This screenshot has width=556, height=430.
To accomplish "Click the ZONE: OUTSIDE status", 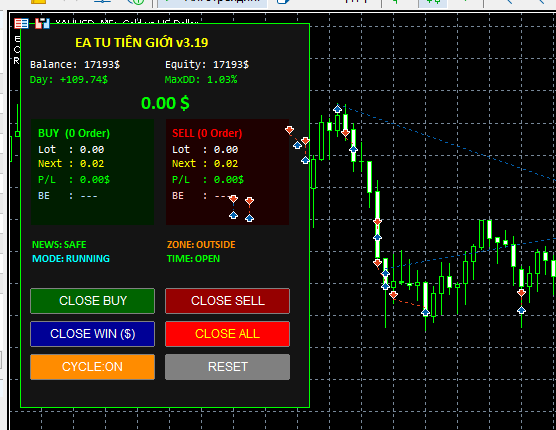I will 201,245.
